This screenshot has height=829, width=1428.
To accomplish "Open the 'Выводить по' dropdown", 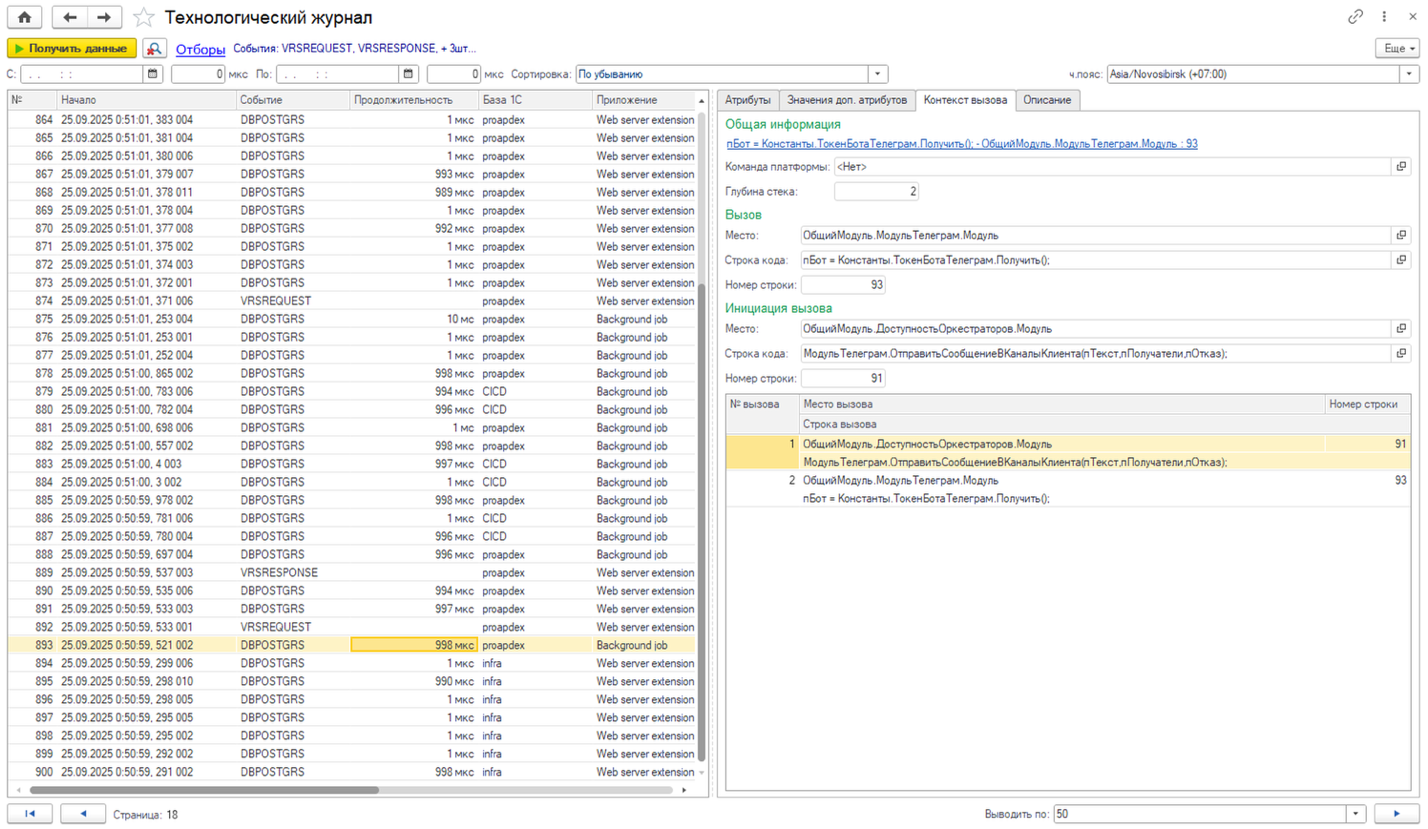I will pyautogui.click(x=1356, y=814).
